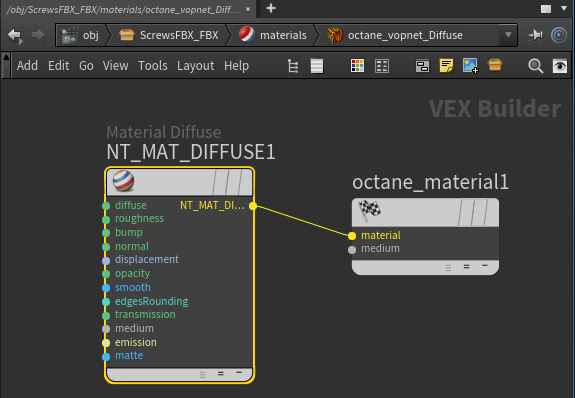Show connected inputs only on octane_material1
The width and height of the screenshot is (575, 398).
(466, 267)
